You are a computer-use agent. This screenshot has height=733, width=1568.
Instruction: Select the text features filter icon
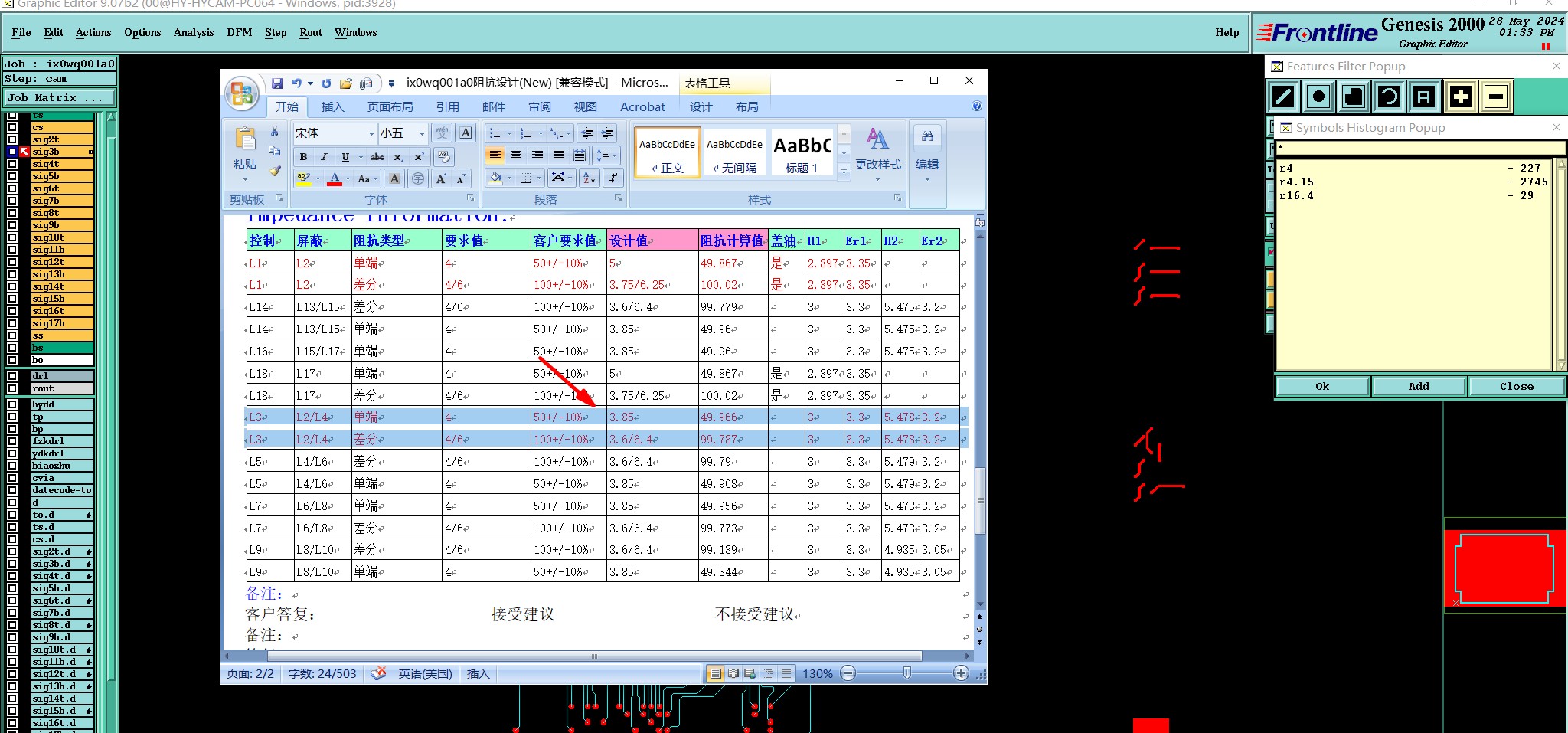click(x=1423, y=97)
